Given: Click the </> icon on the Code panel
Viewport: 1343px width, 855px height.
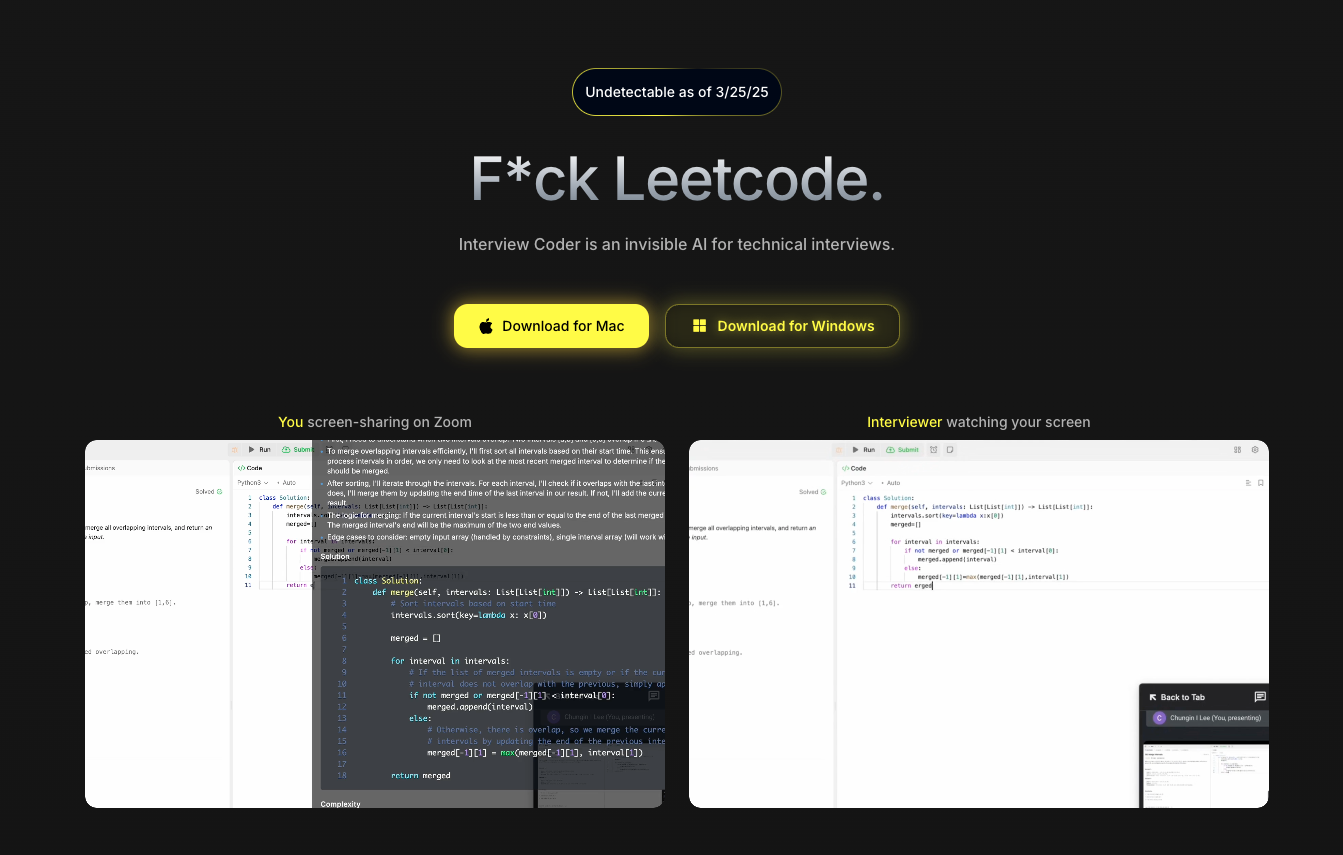Looking at the screenshot, I should (x=845, y=468).
